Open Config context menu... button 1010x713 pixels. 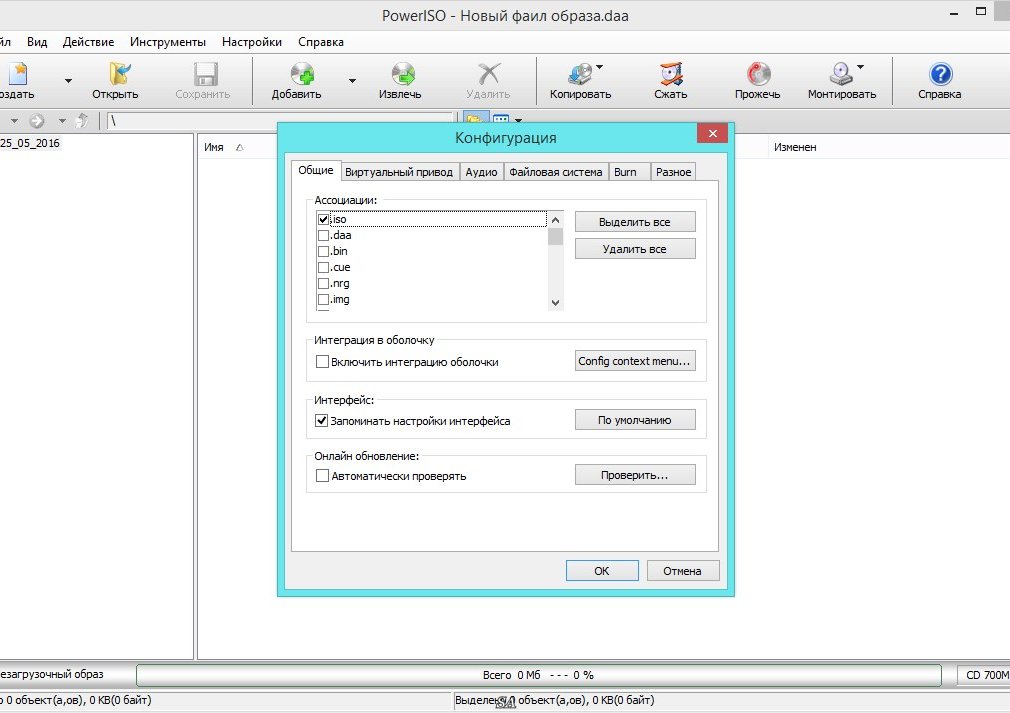(x=635, y=361)
